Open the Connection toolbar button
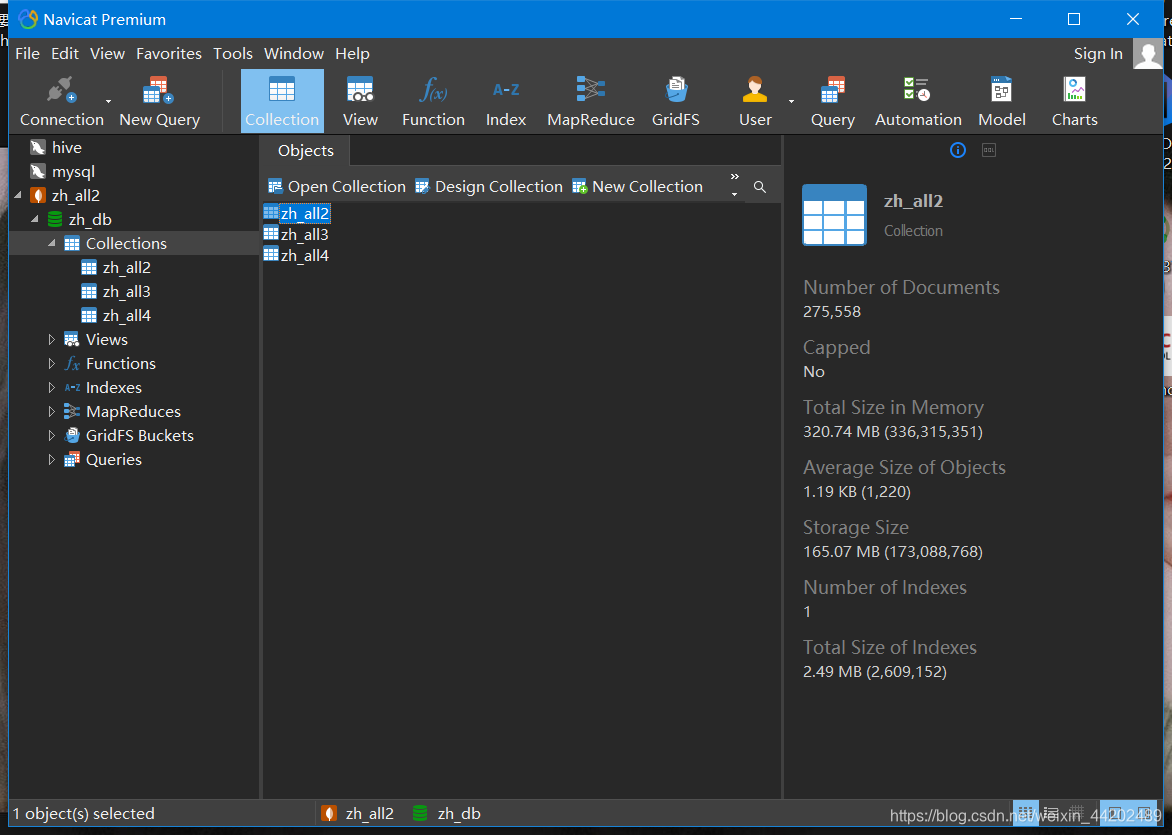Screen dimensions: 1172x835 pyautogui.click(x=61, y=102)
